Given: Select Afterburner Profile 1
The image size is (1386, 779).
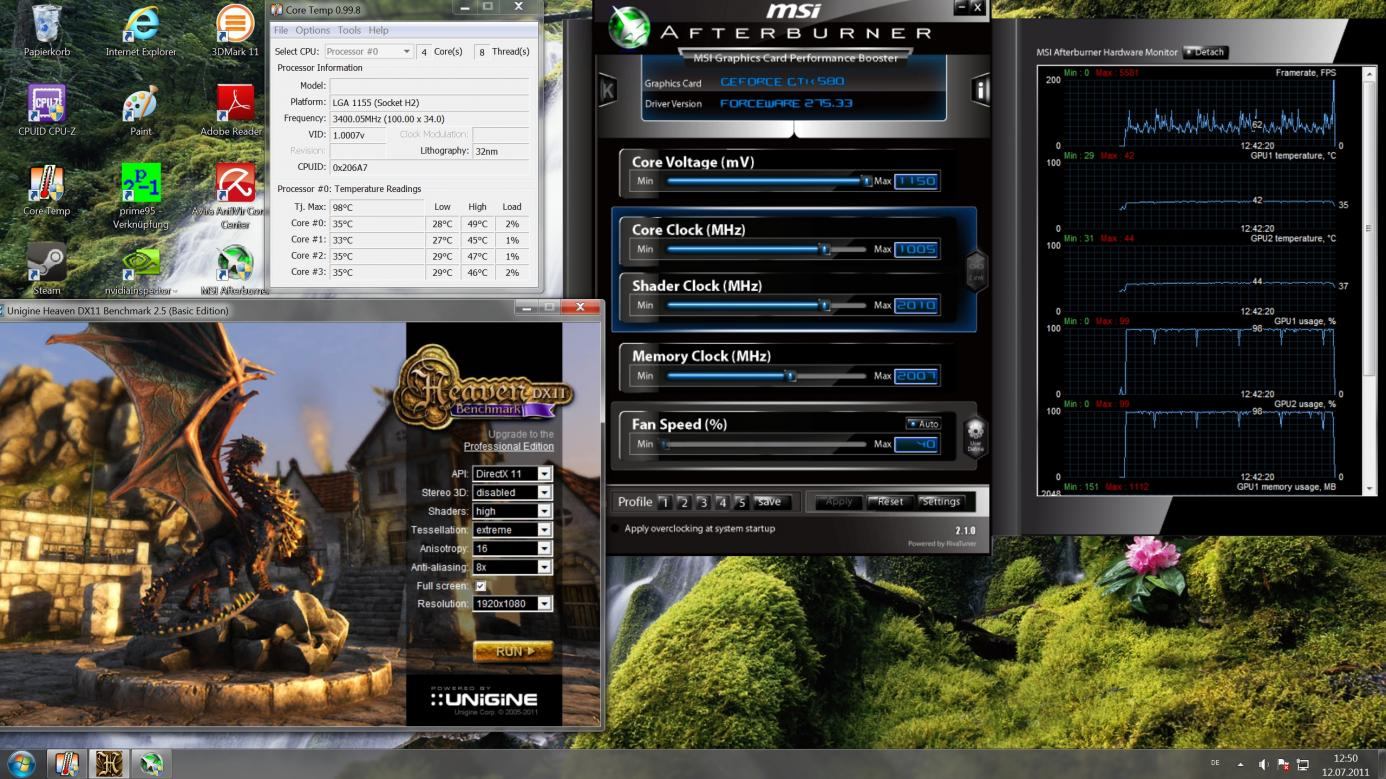Looking at the screenshot, I should click(x=664, y=502).
